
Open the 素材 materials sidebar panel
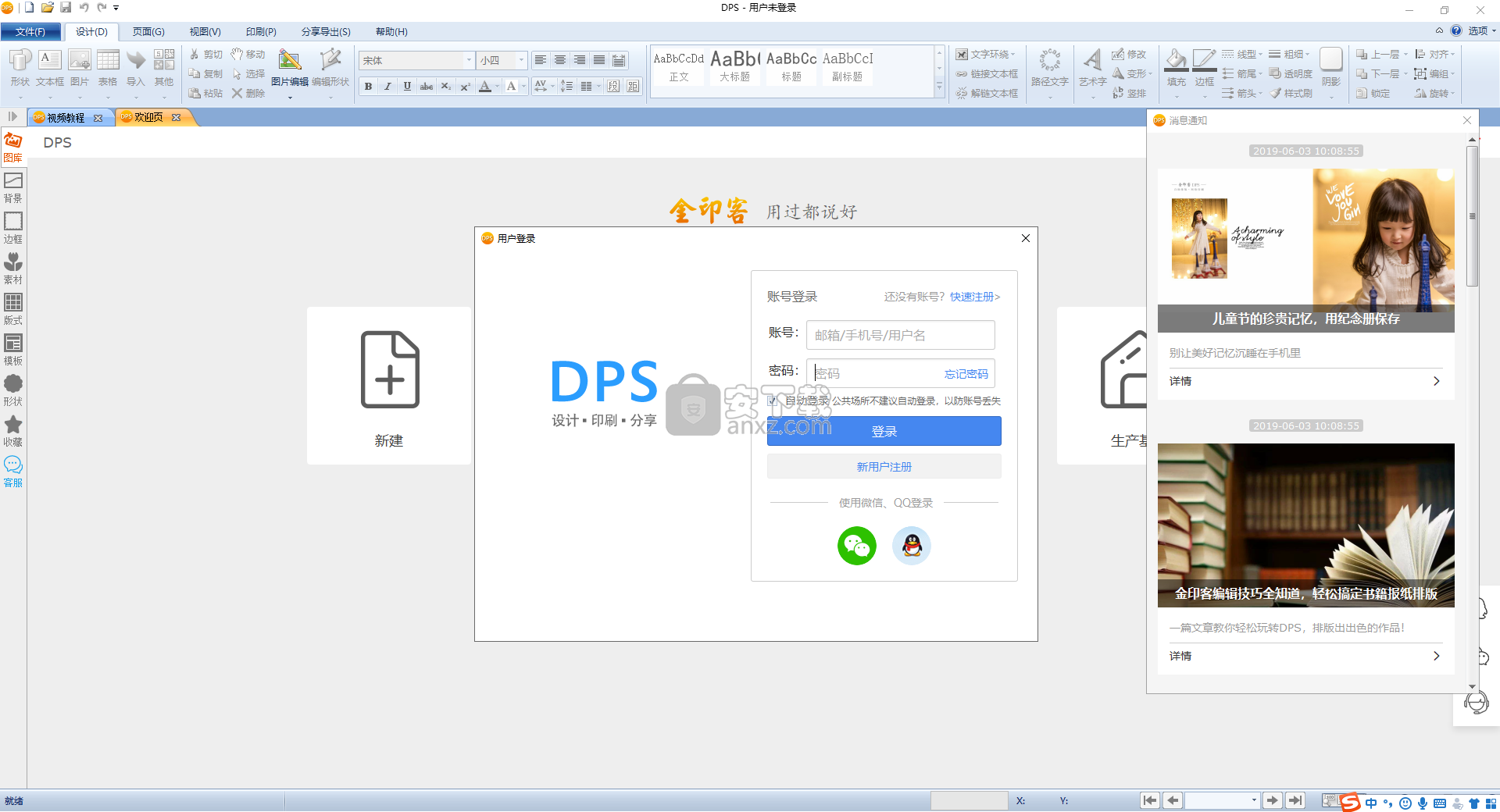(x=12, y=269)
